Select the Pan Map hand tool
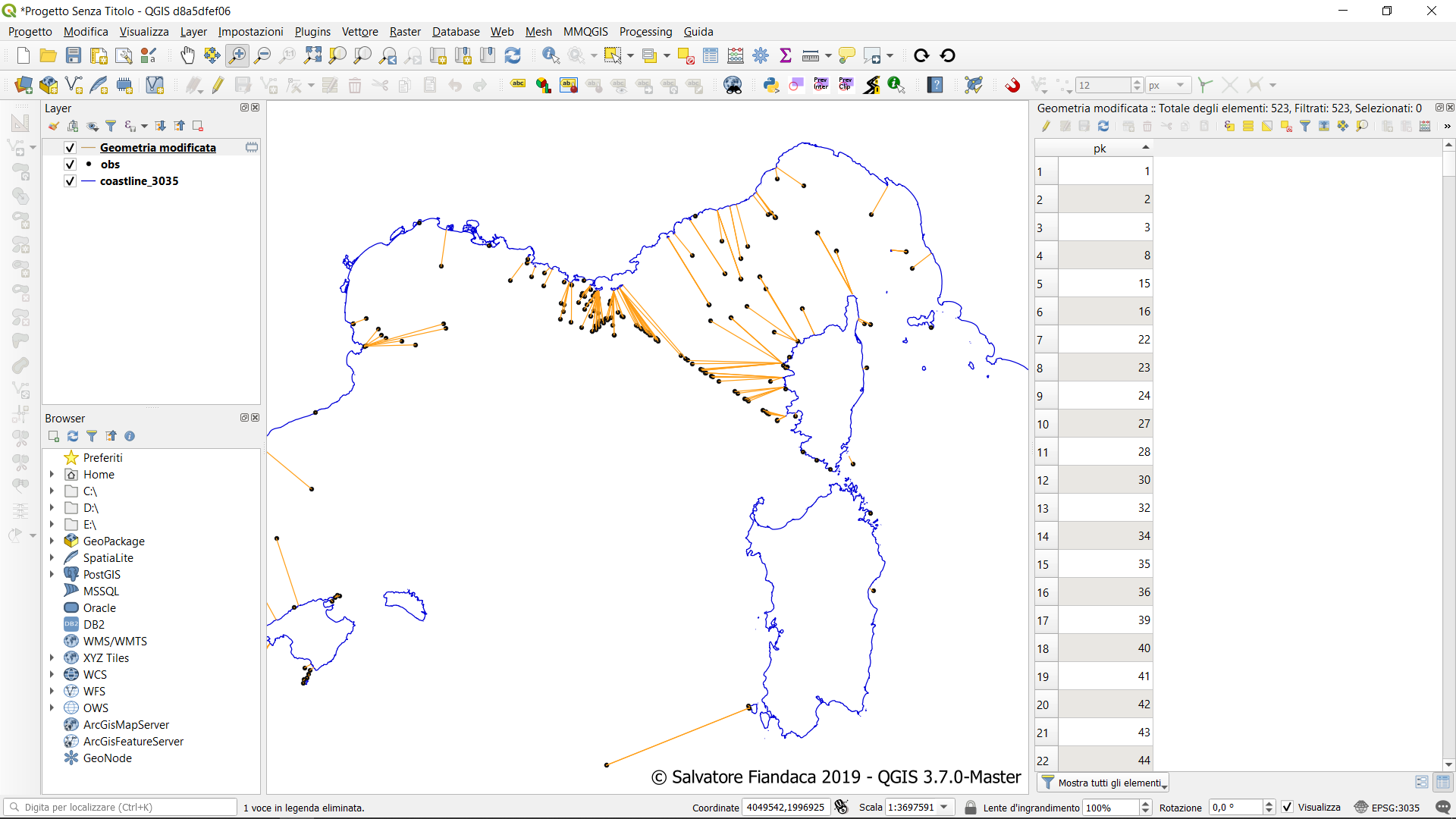The width and height of the screenshot is (1456, 819). point(187,55)
